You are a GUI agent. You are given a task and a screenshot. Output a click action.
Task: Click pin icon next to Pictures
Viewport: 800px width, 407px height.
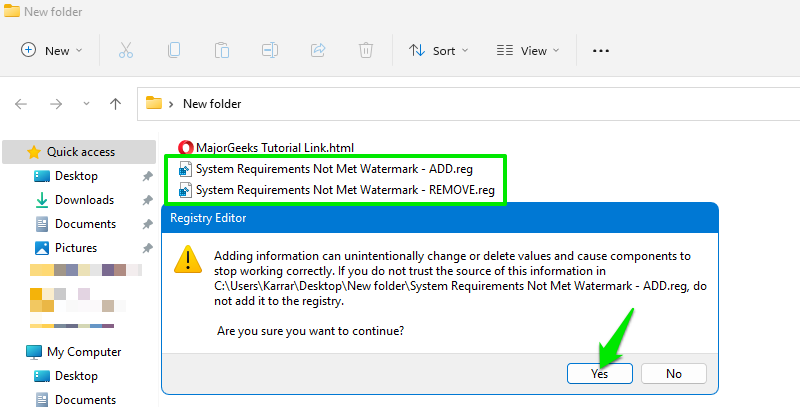(x=147, y=248)
